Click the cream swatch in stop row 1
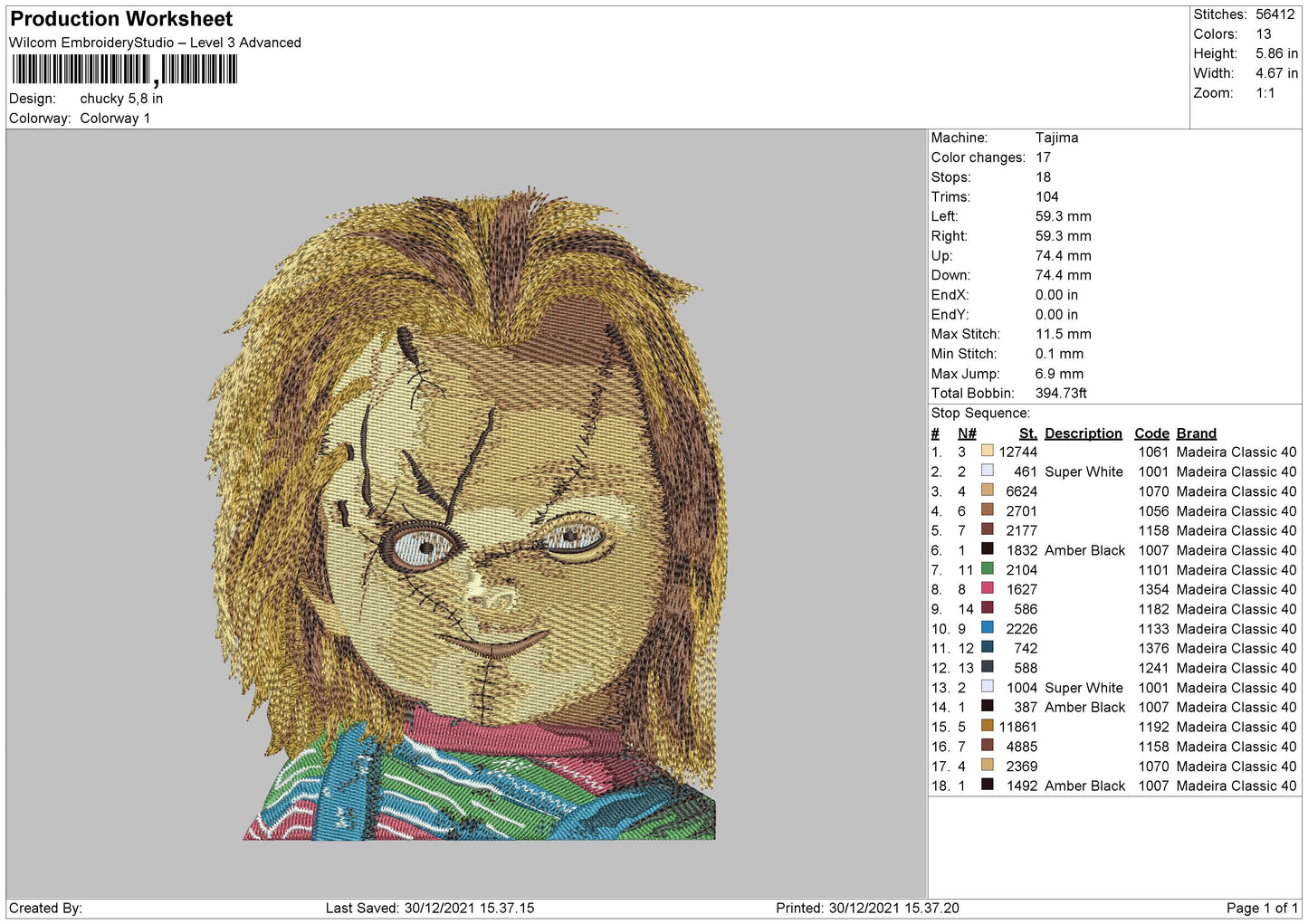The height and width of the screenshot is (924, 1308). click(x=987, y=451)
